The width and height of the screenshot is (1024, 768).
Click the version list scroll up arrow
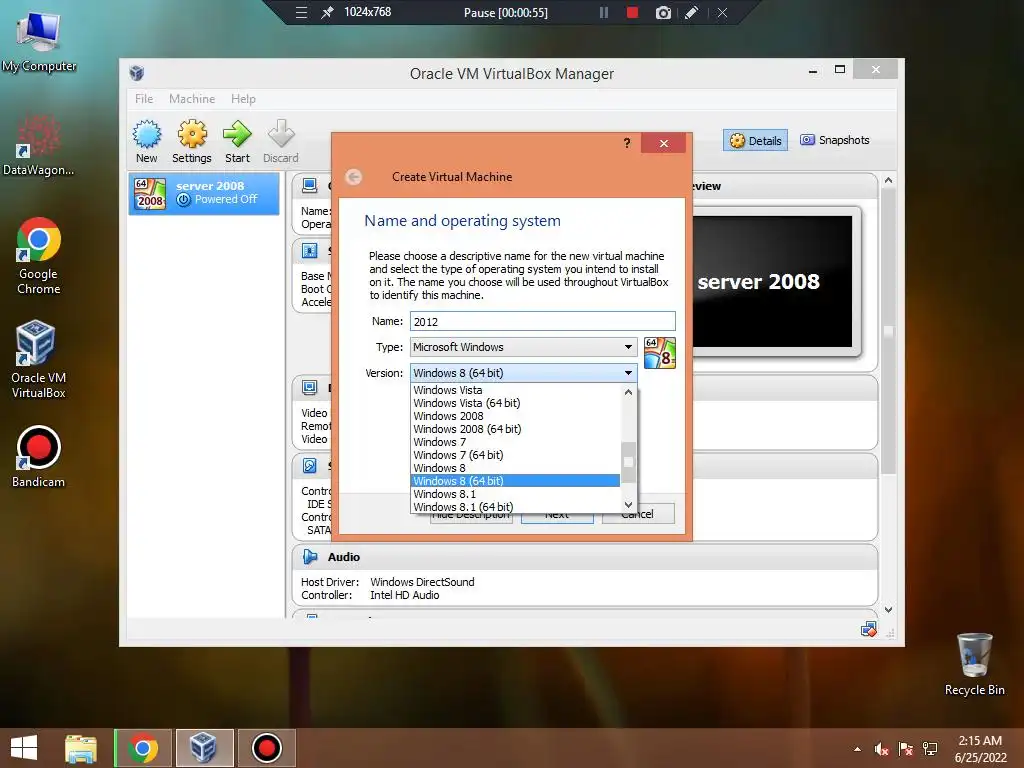coord(628,392)
